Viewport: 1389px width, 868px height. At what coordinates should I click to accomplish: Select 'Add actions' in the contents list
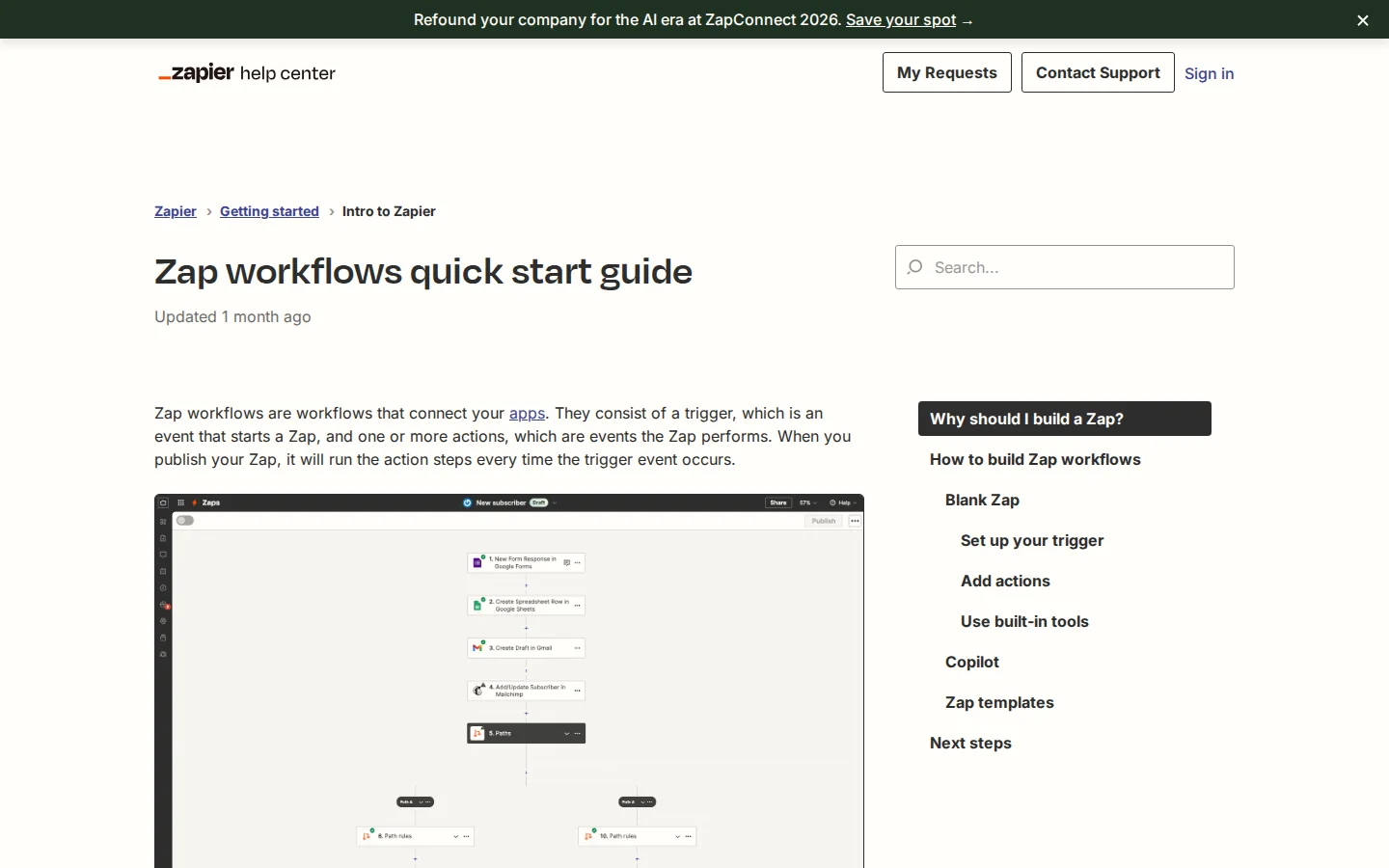[x=1005, y=581]
